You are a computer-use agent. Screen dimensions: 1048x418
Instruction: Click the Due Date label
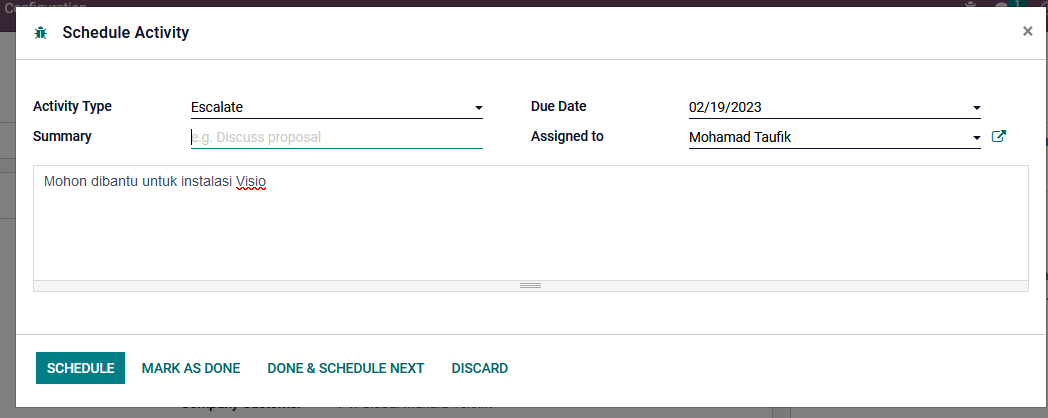(559, 106)
